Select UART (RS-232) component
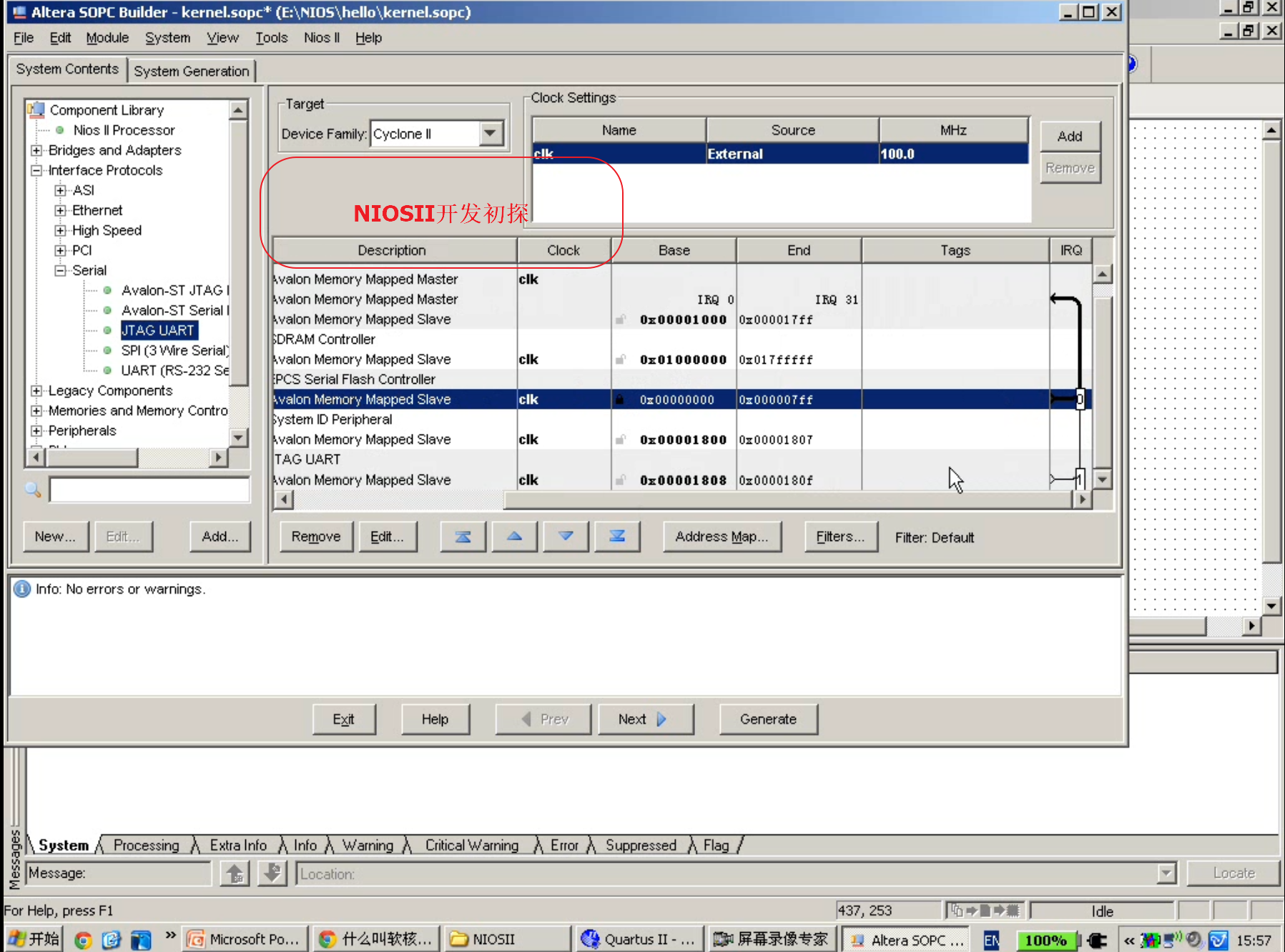The image size is (1285, 952). point(175,370)
